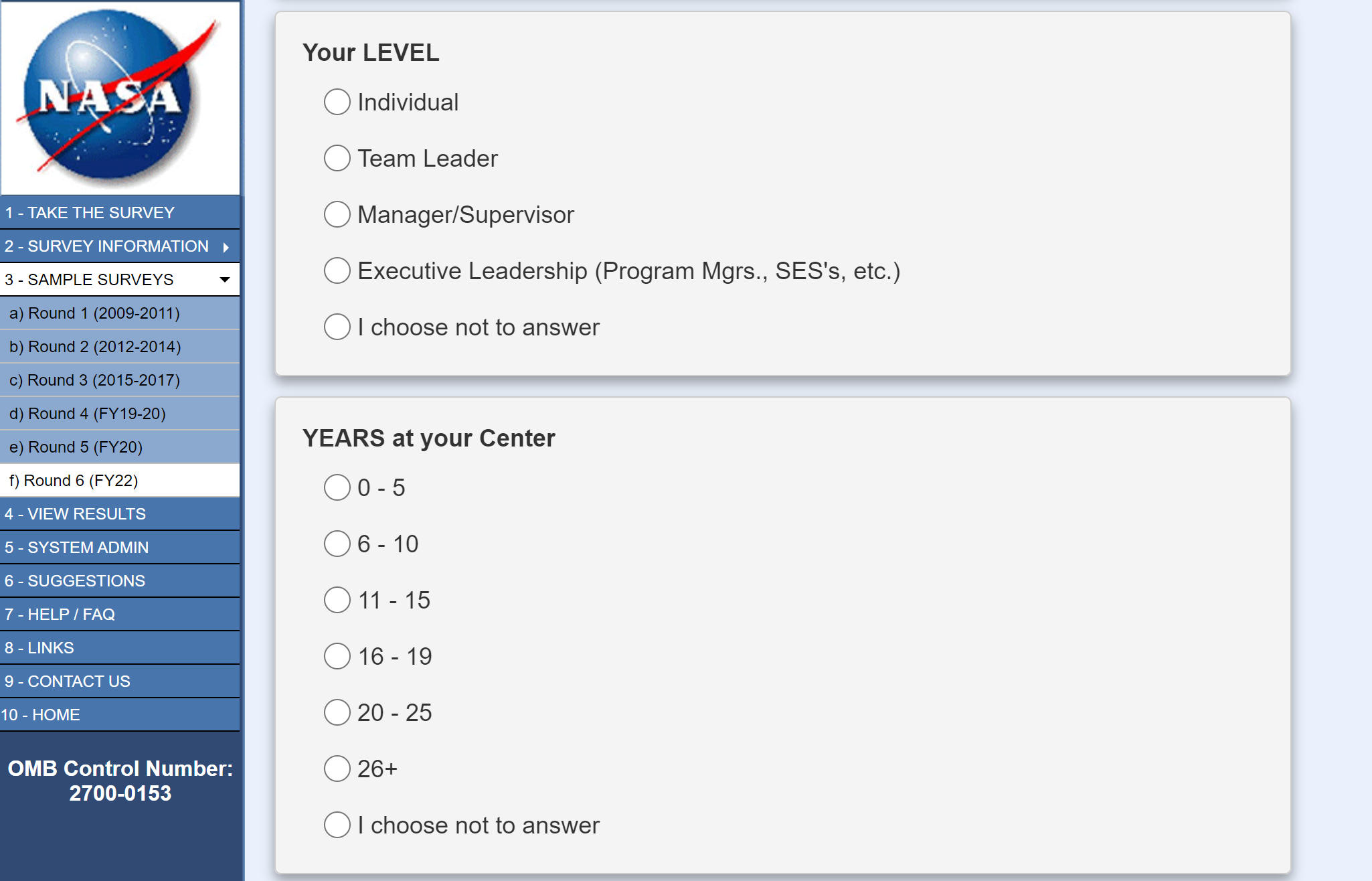Choose Team Leader as your level
The image size is (1372, 881).
[337, 159]
